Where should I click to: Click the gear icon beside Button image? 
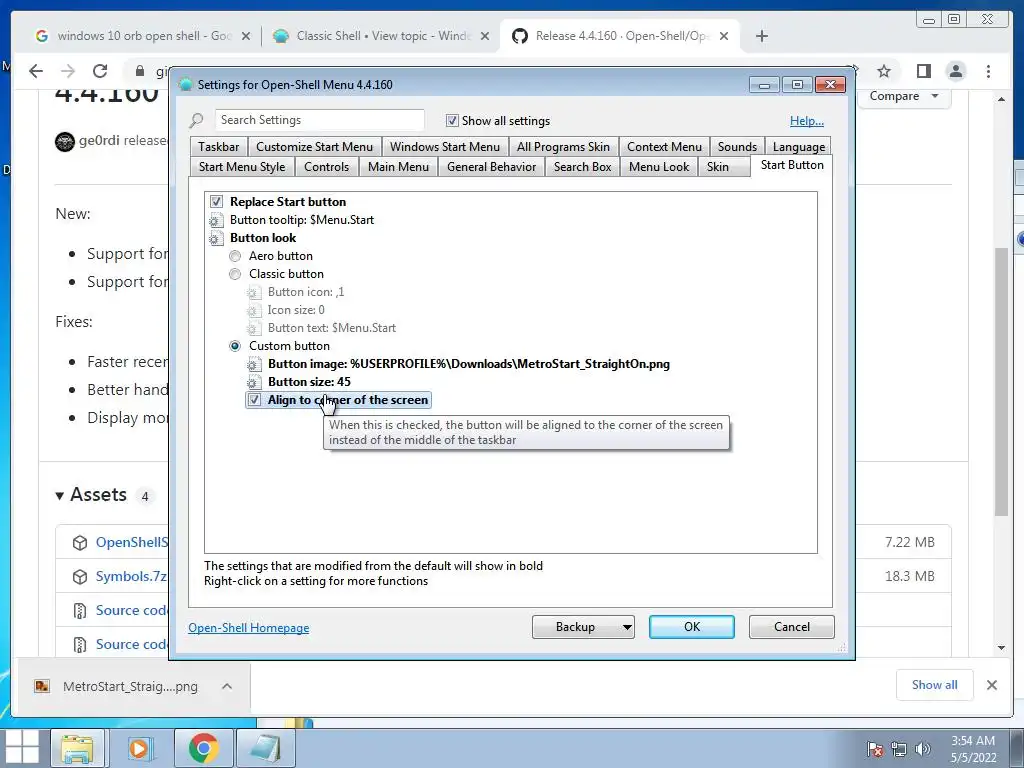point(254,364)
